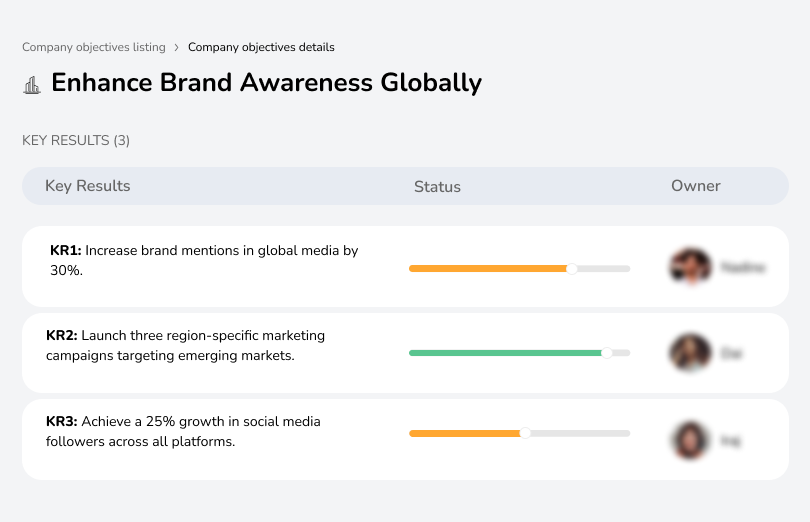Image resolution: width=810 pixels, height=522 pixels.
Task: Click the blurred owner name in KR3 row
Action: tap(731, 441)
